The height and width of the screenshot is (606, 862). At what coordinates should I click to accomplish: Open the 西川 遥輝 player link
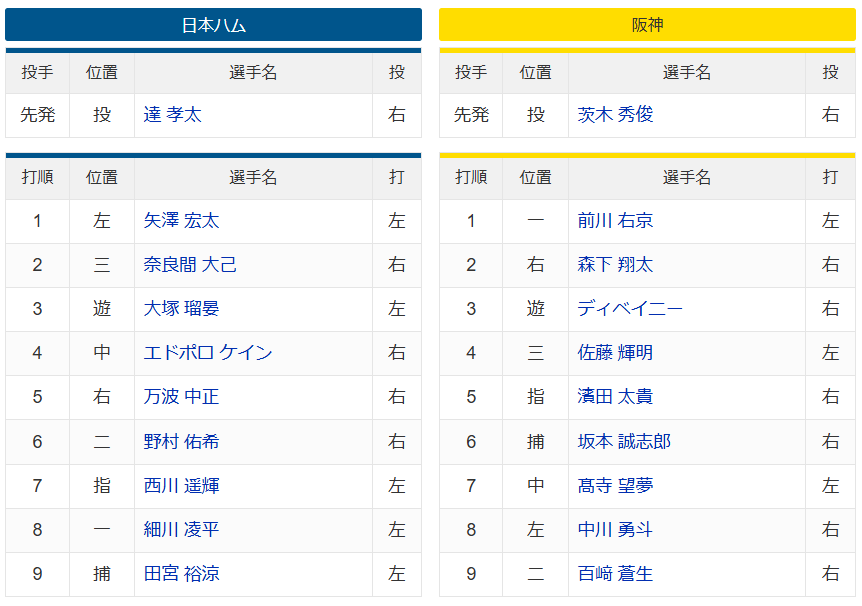pyautogui.click(x=182, y=485)
